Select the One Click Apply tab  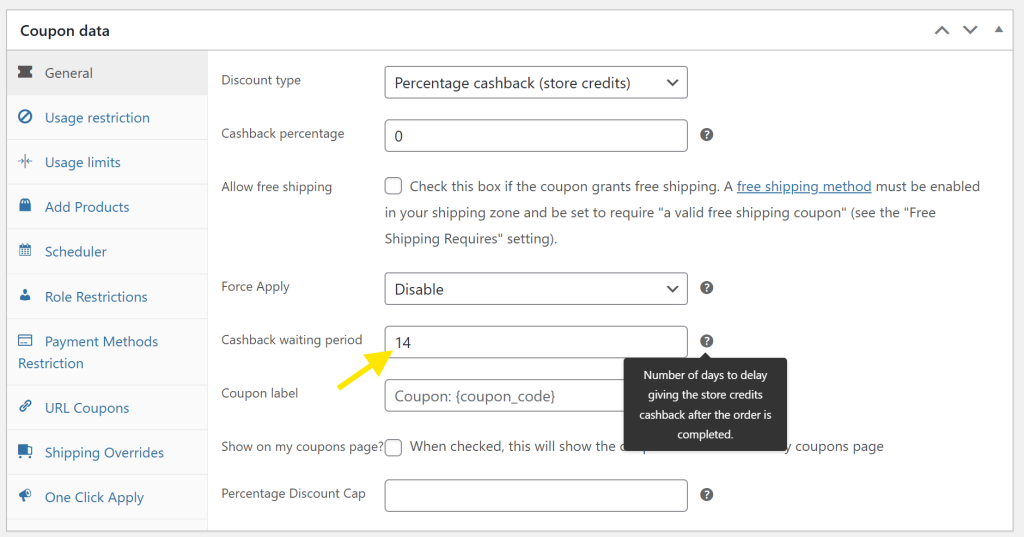point(107,497)
